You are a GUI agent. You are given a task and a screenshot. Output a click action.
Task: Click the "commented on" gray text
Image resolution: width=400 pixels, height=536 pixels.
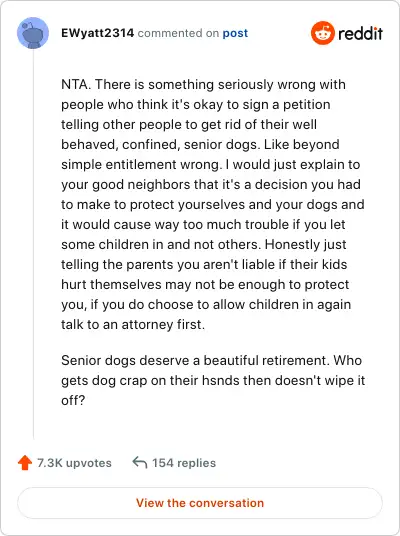click(x=178, y=33)
